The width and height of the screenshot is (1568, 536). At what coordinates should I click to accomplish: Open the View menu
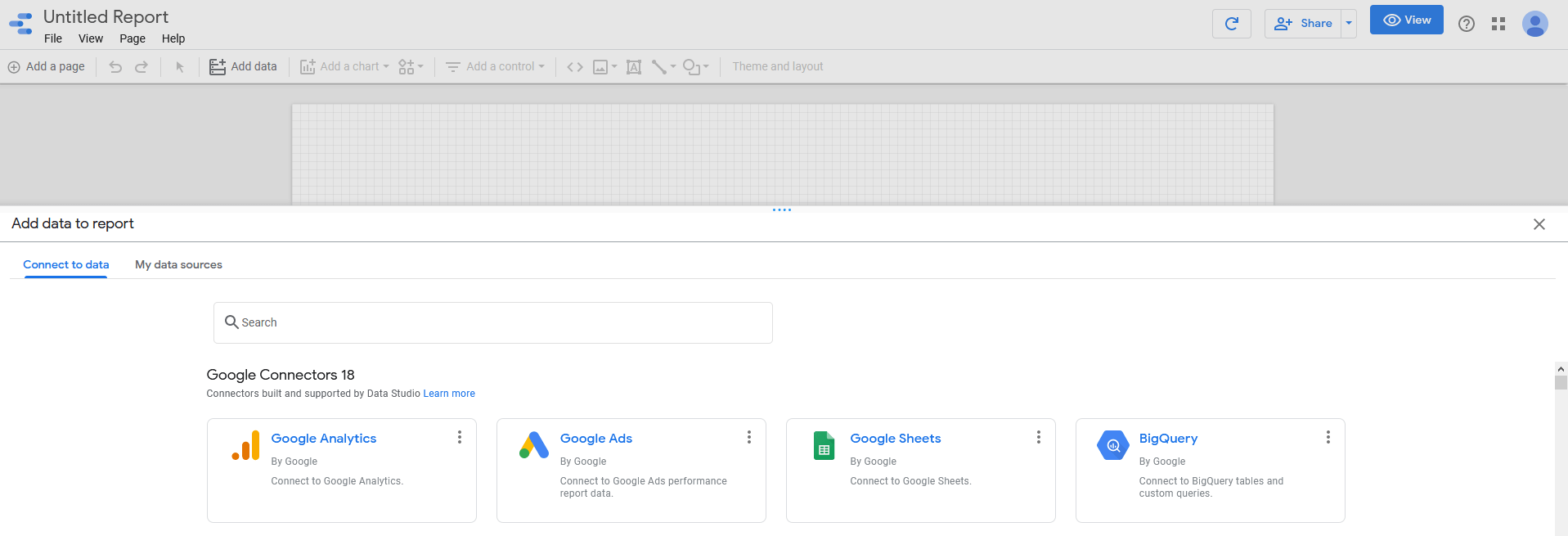point(91,38)
